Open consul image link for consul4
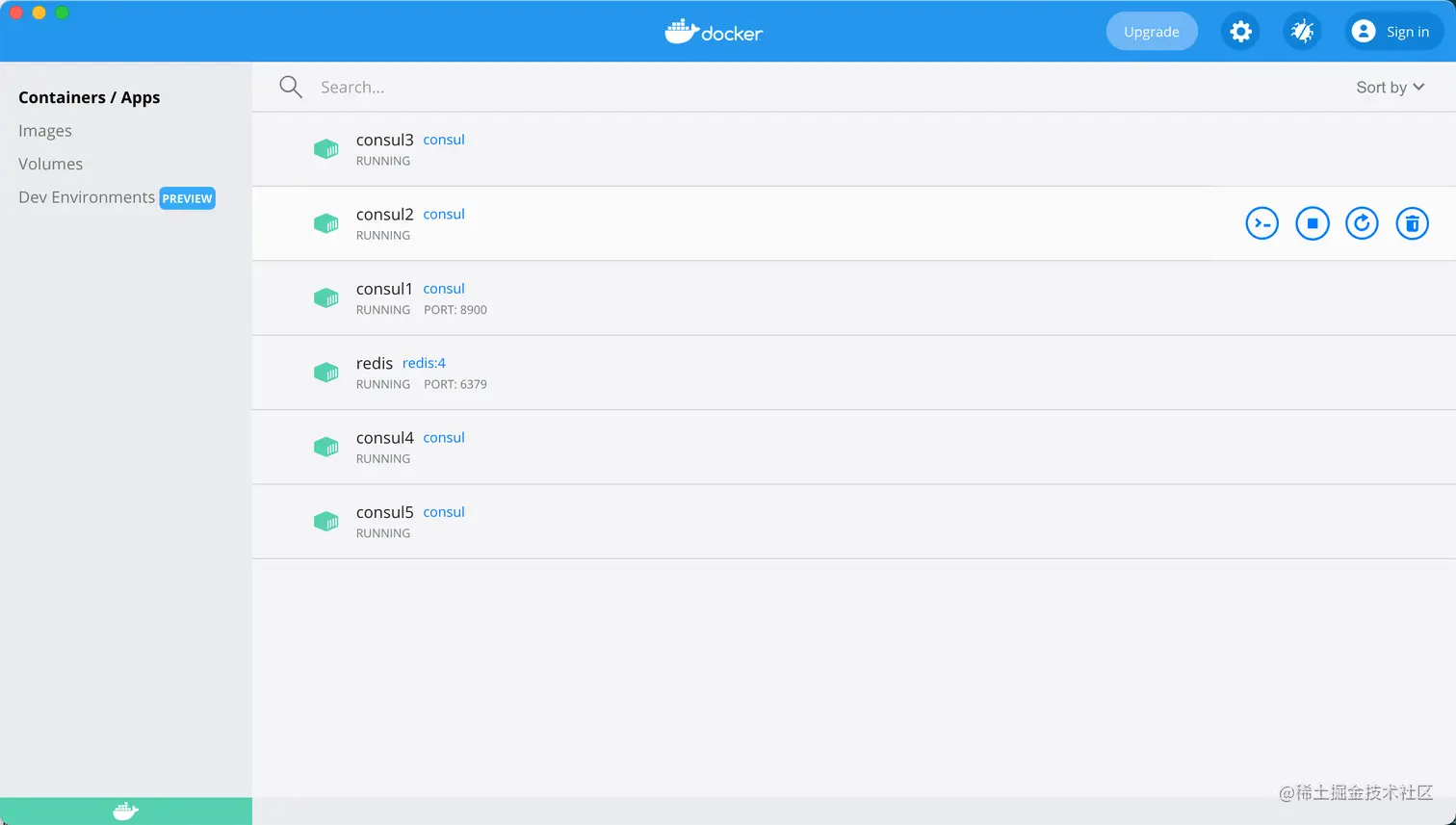The image size is (1456, 825). [x=444, y=437]
